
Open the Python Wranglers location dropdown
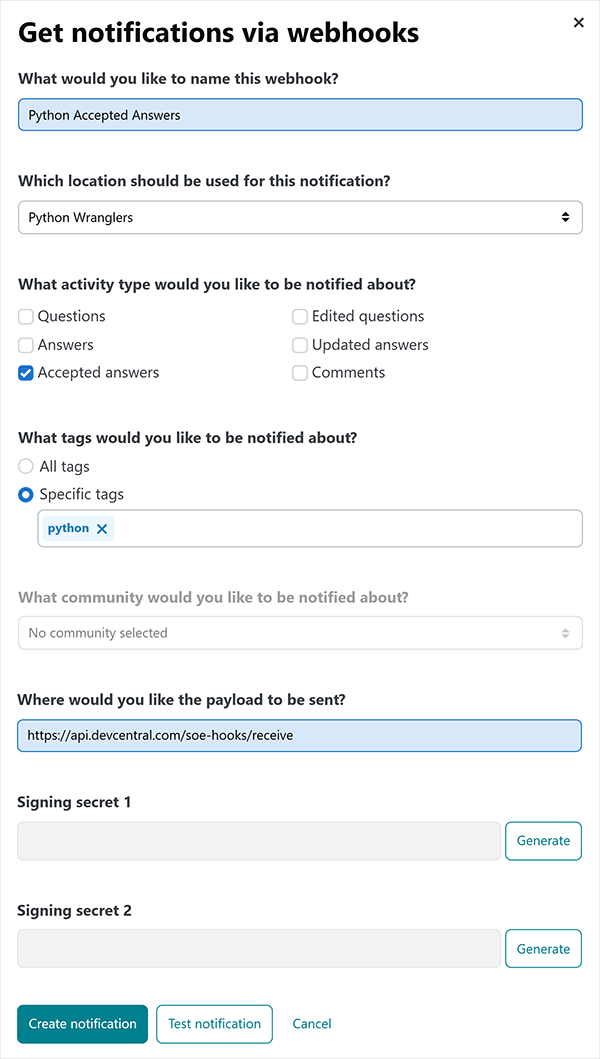tap(300, 217)
